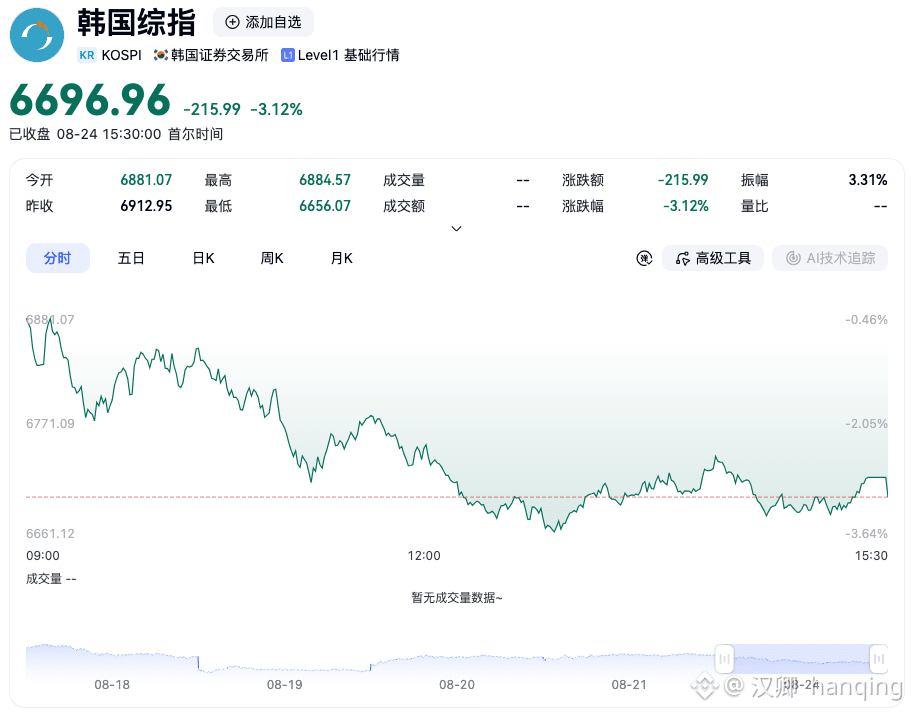The height and width of the screenshot is (712, 911).
Task: Click the 已收盘 closing time status line
Action: 116,134
